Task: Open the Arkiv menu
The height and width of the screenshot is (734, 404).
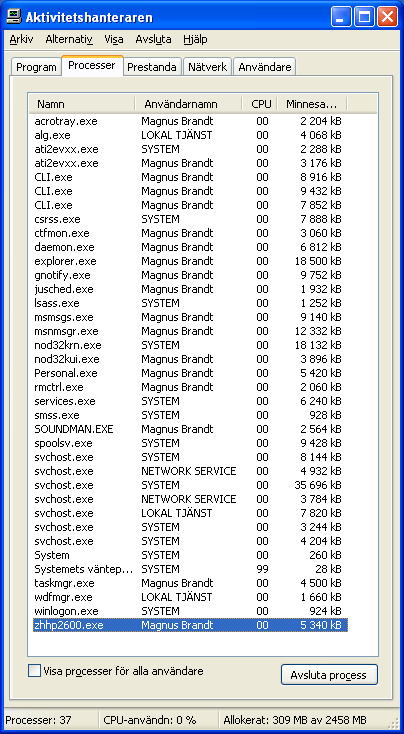Action: 21,40
